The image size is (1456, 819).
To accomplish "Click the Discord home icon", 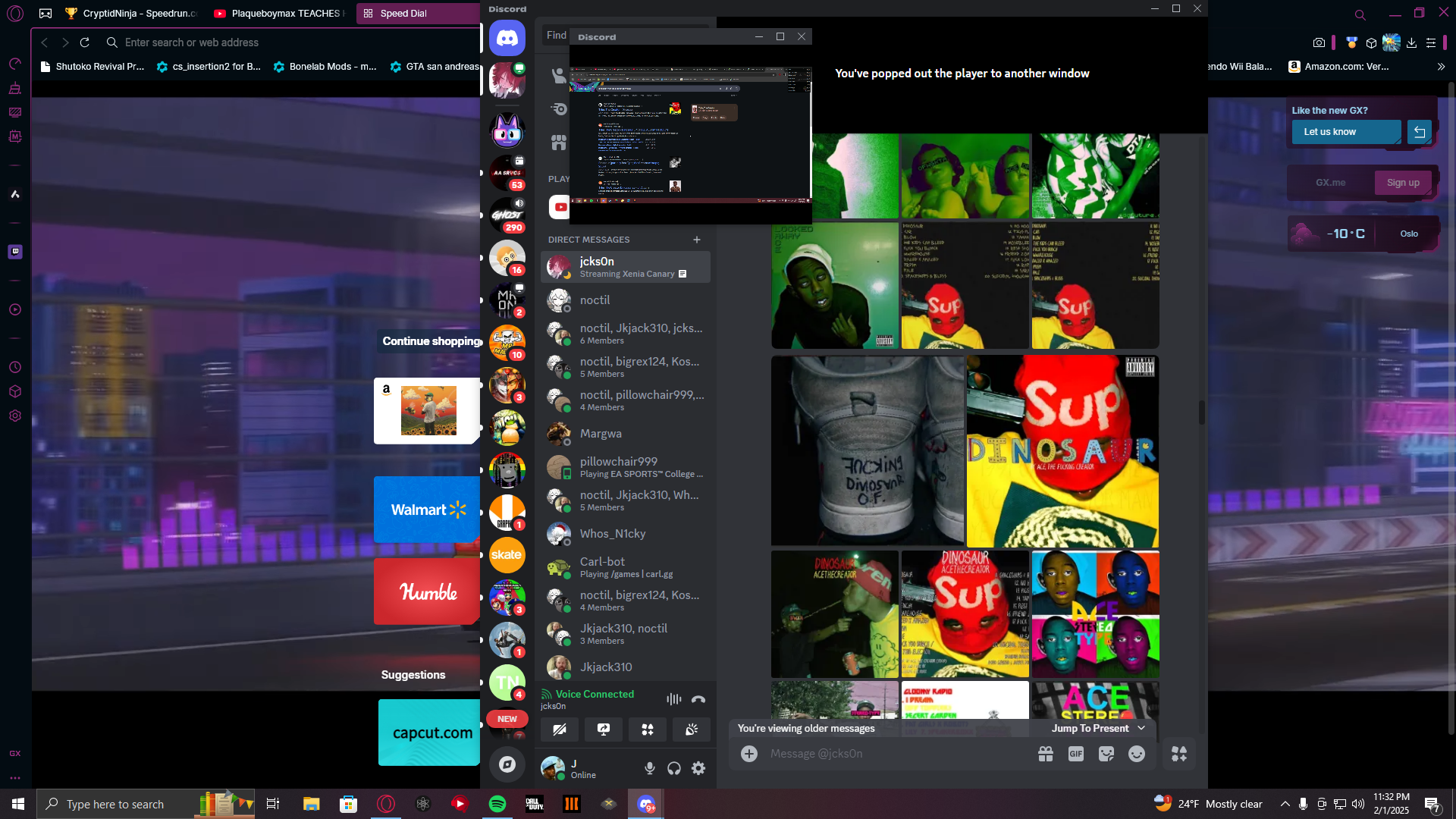I will coord(507,37).
